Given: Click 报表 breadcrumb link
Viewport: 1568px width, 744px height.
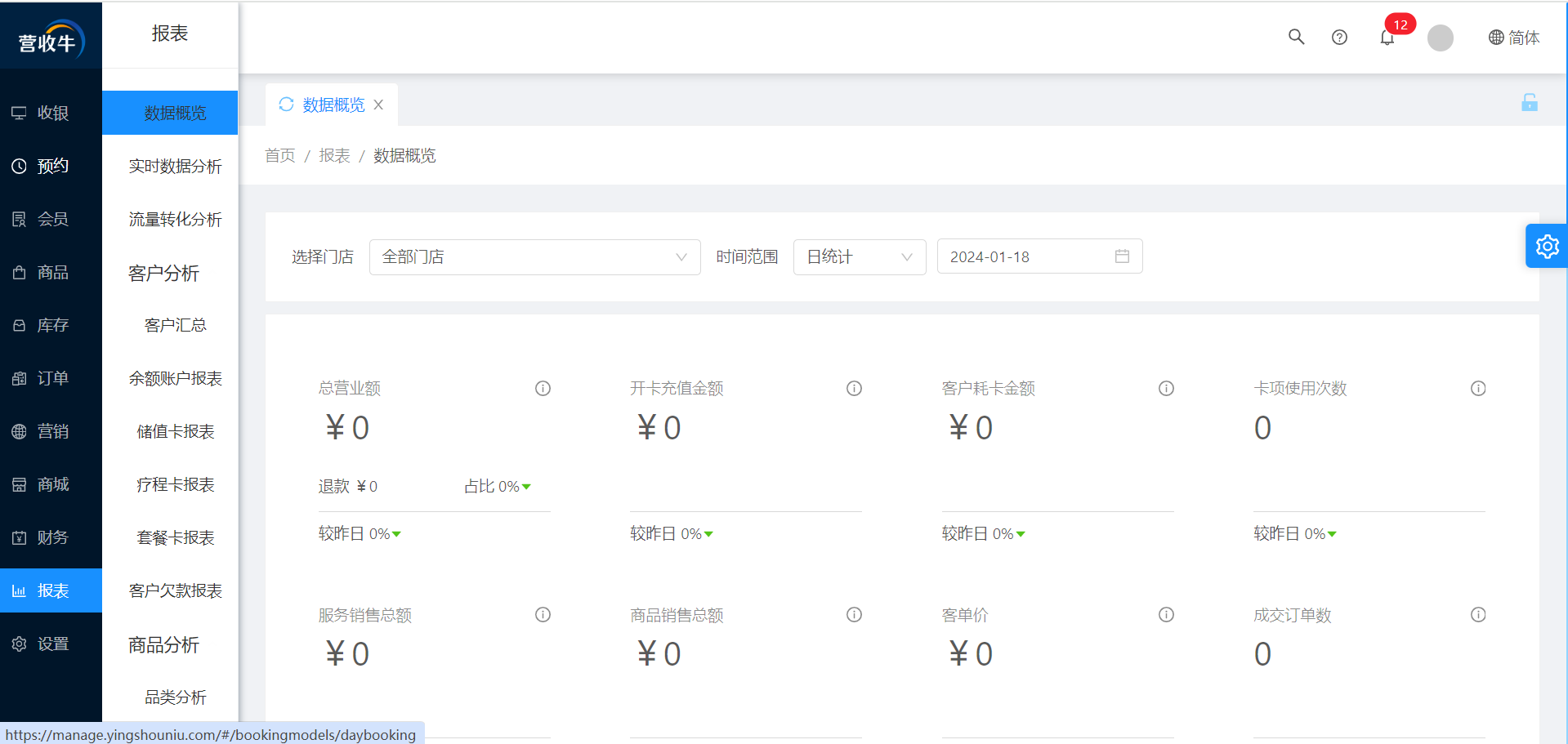Looking at the screenshot, I should click(x=334, y=155).
